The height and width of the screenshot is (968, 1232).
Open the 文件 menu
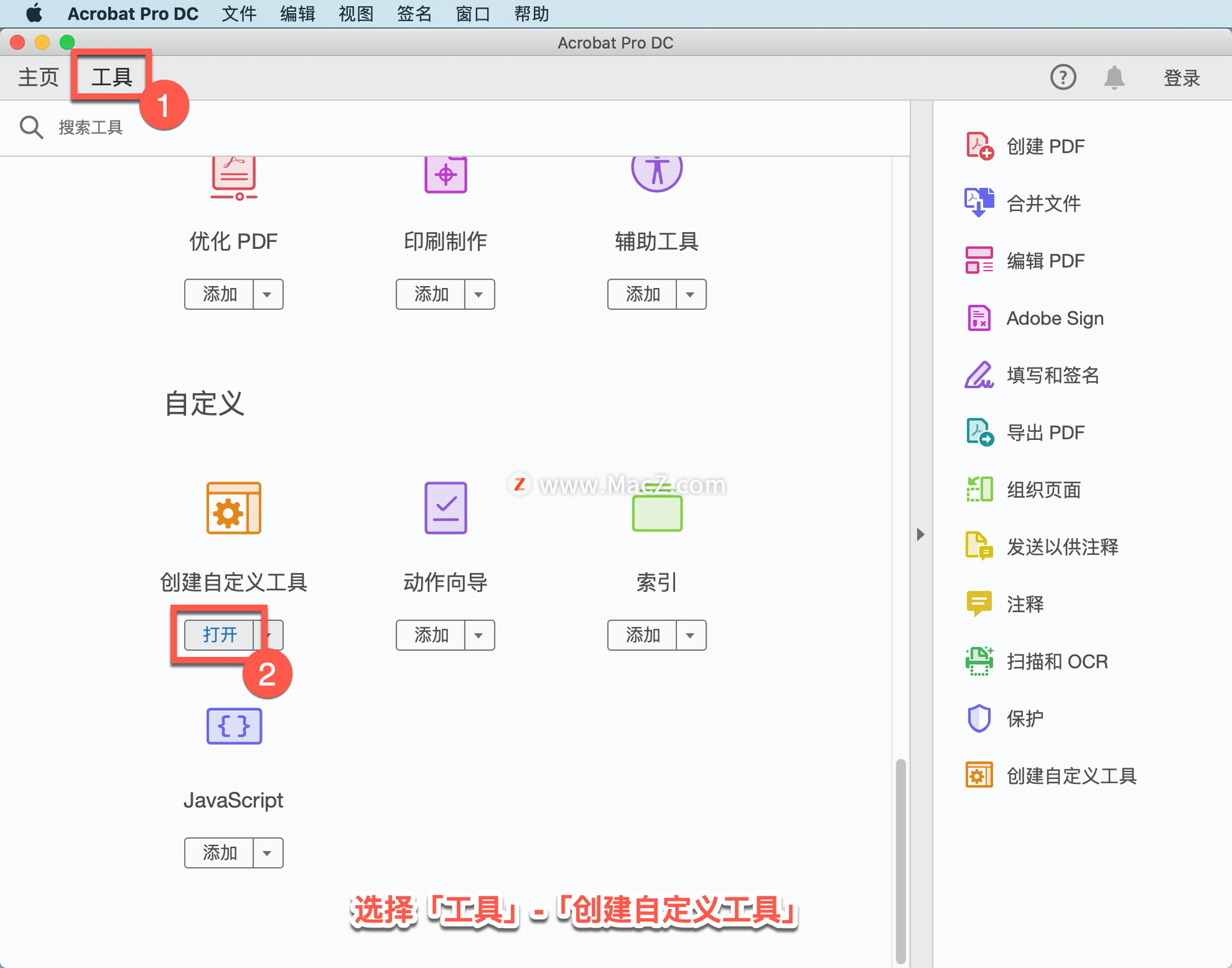(x=239, y=13)
